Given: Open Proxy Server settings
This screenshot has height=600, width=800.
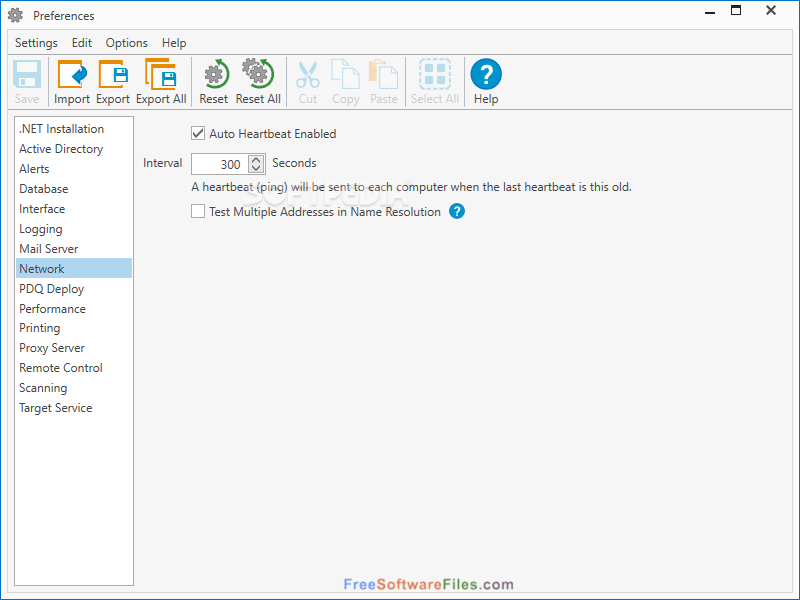Looking at the screenshot, I should tap(73, 348).
